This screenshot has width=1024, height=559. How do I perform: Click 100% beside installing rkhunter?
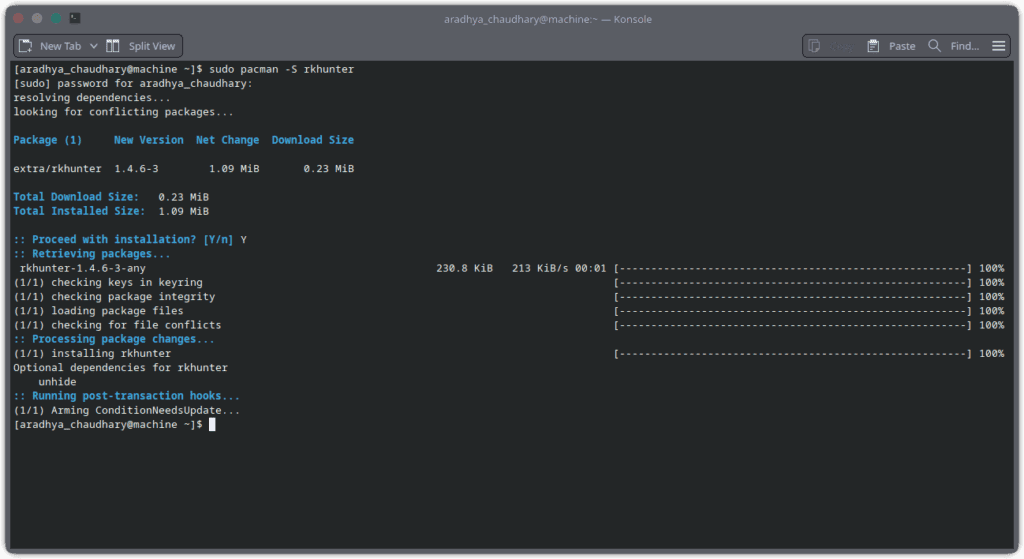tap(991, 354)
